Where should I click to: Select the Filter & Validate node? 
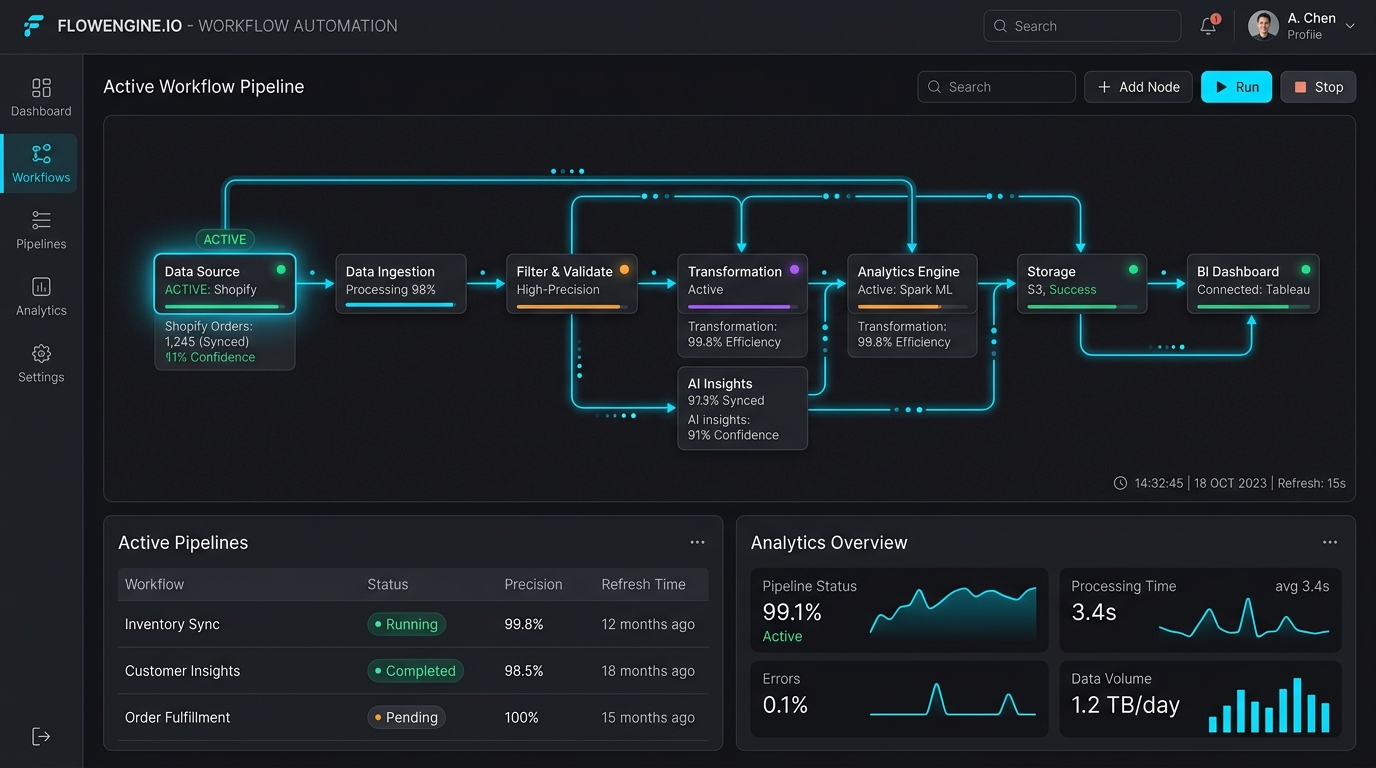[572, 284]
